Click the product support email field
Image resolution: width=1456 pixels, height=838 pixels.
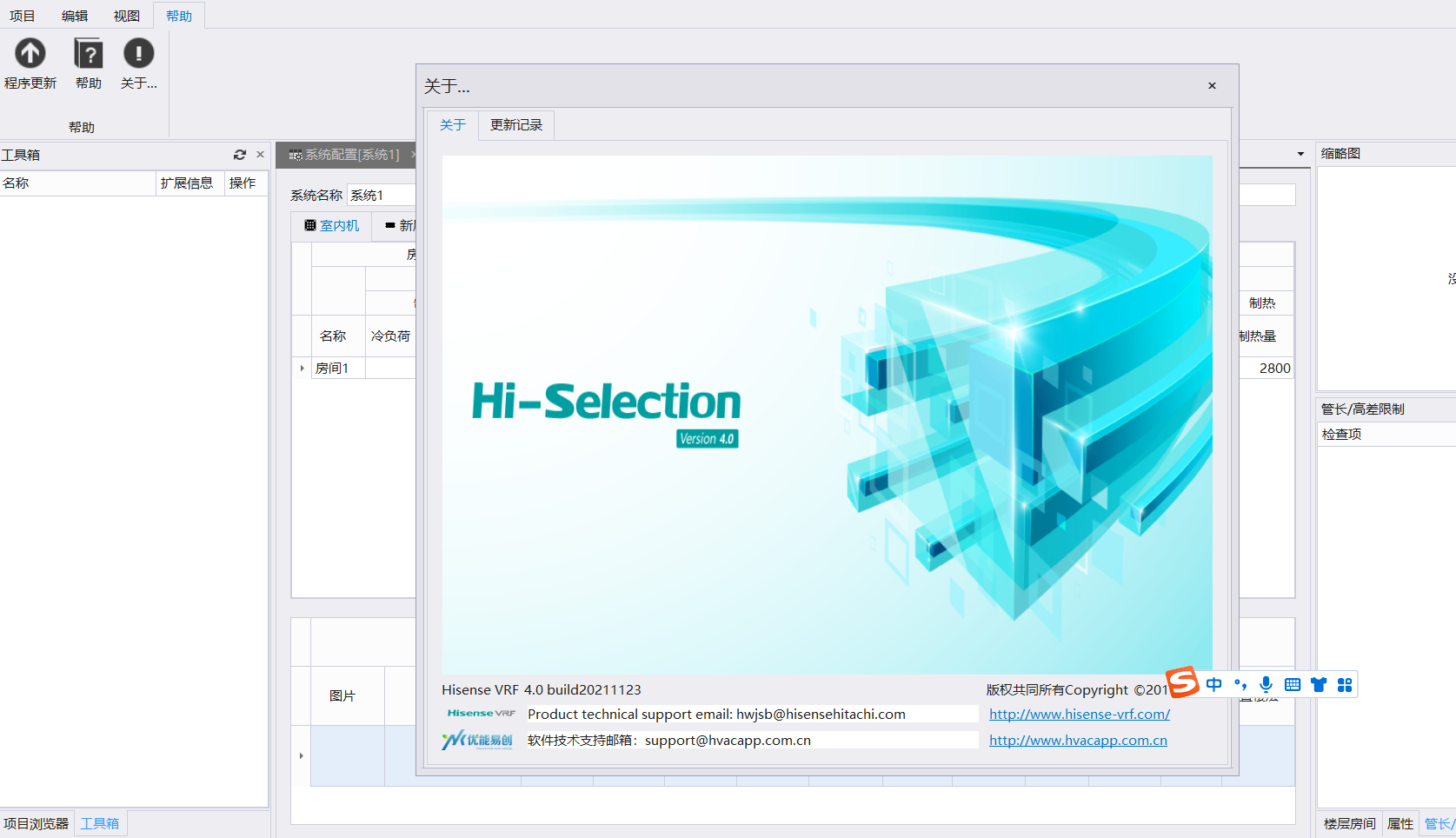pyautogui.click(x=752, y=714)
